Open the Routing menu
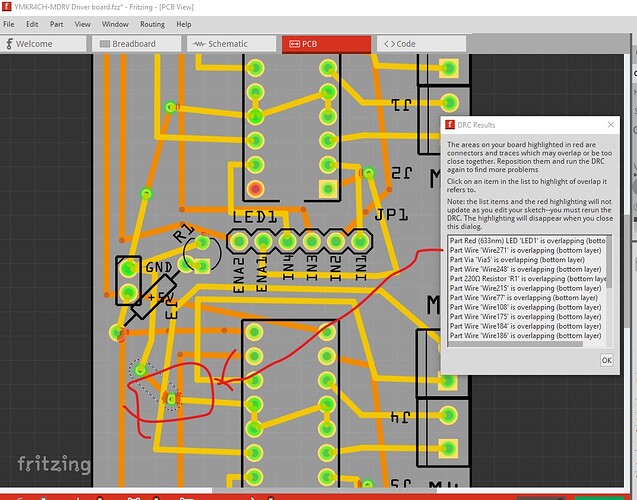This screenshot has height=500, width=637. 152,24
